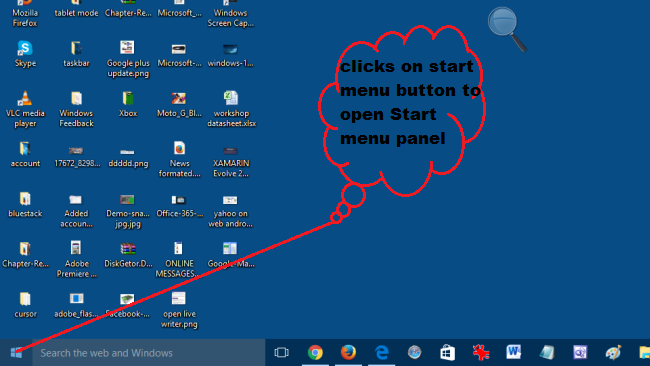Select the ddddd.png file
650x366 pixels.
[x=128, y=157]
